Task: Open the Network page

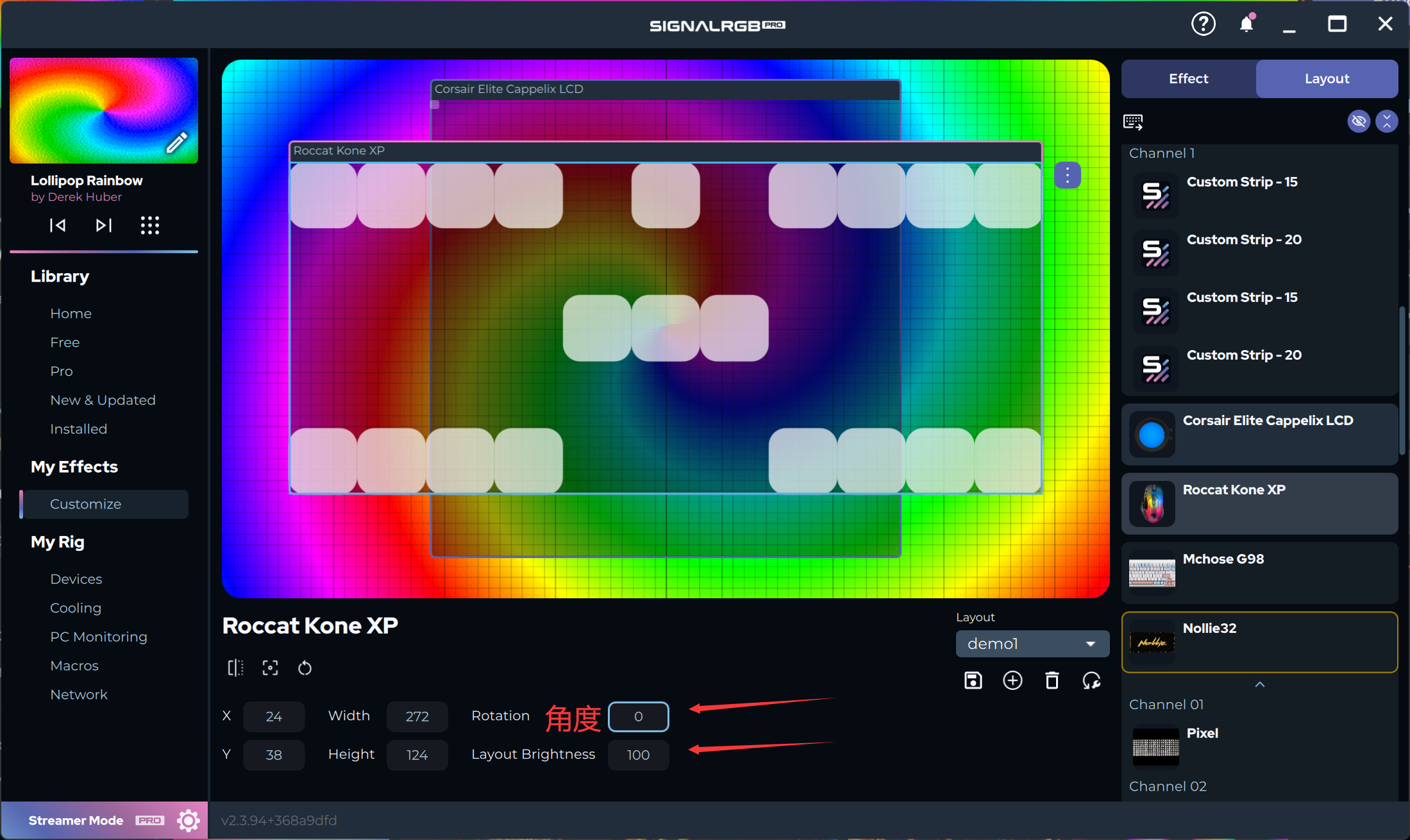Action: point(79,694)
